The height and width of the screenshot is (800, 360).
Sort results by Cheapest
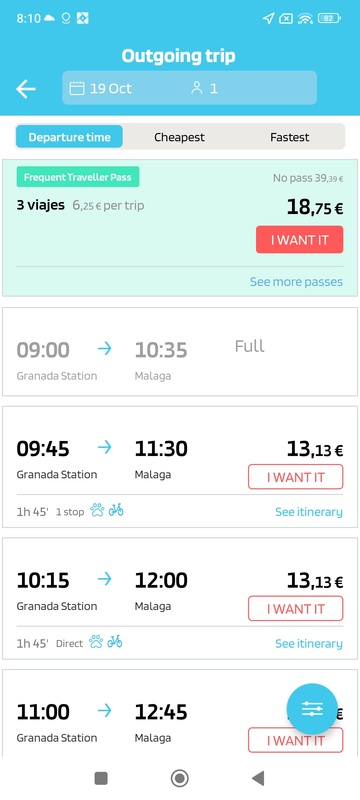[x=179, y=137]
